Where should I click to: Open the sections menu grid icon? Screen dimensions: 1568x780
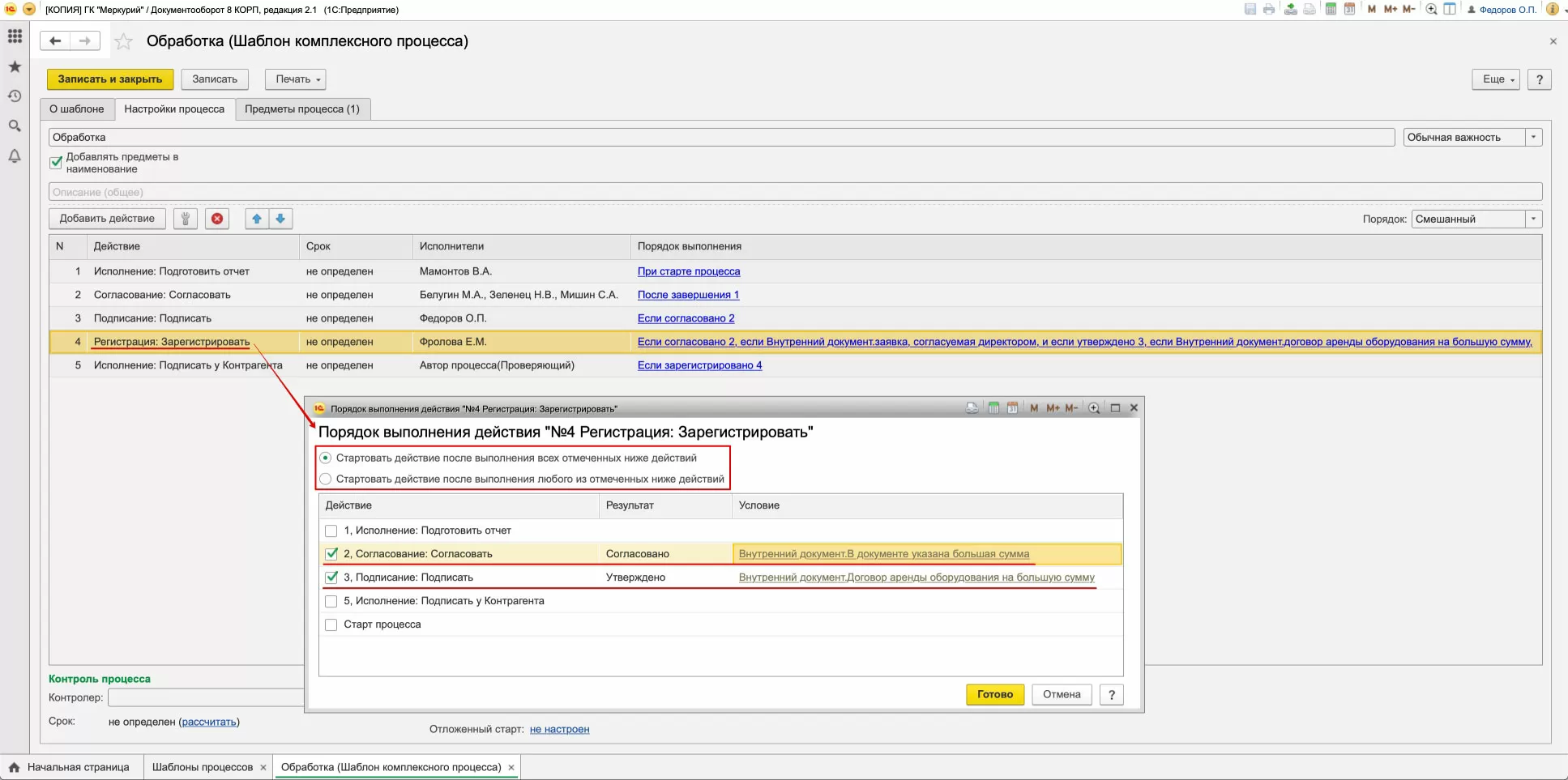click(x=15, y=36)
